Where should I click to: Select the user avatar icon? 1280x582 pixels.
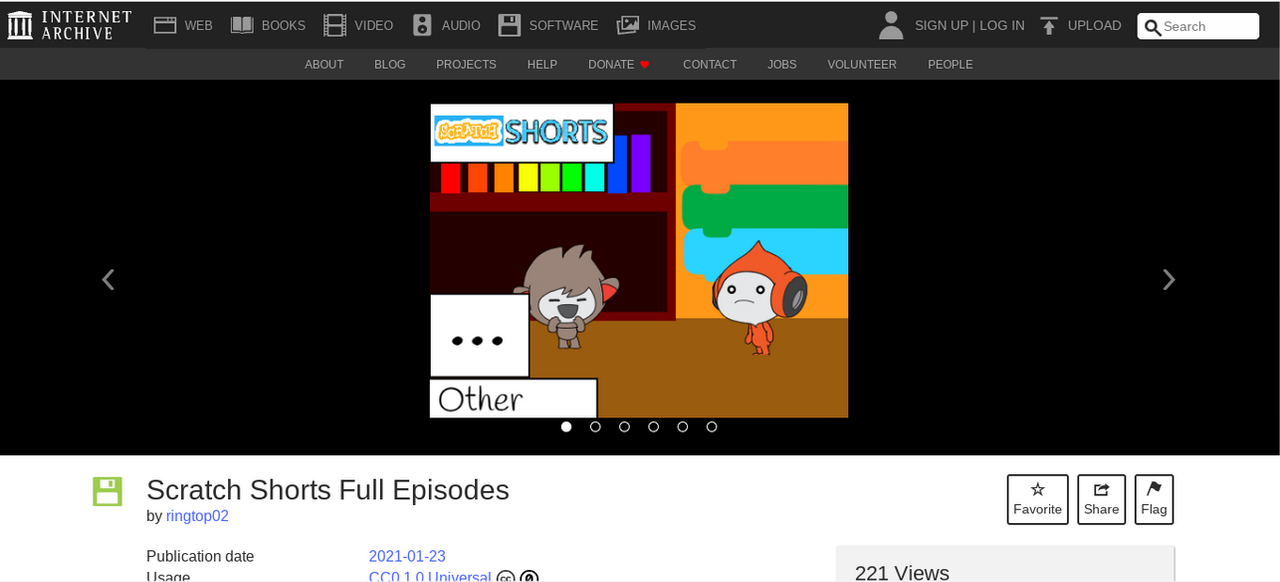pyautogui.click(x=891, y=25)
